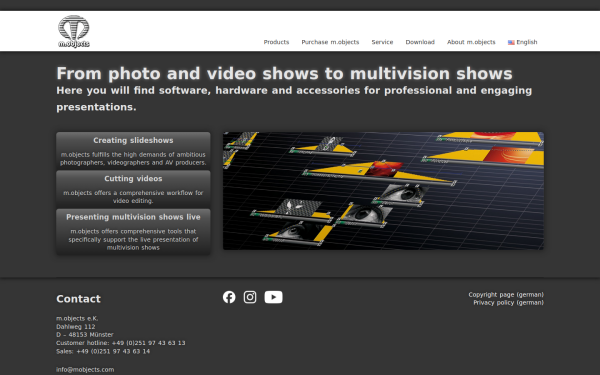
Task: Open Privacy policy (german) link
Action: click(x=508, y=303)
